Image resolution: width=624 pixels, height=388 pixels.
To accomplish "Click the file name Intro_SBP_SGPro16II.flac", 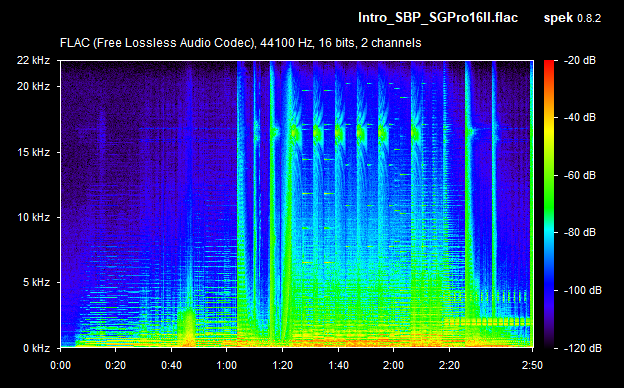I will 438,18.
